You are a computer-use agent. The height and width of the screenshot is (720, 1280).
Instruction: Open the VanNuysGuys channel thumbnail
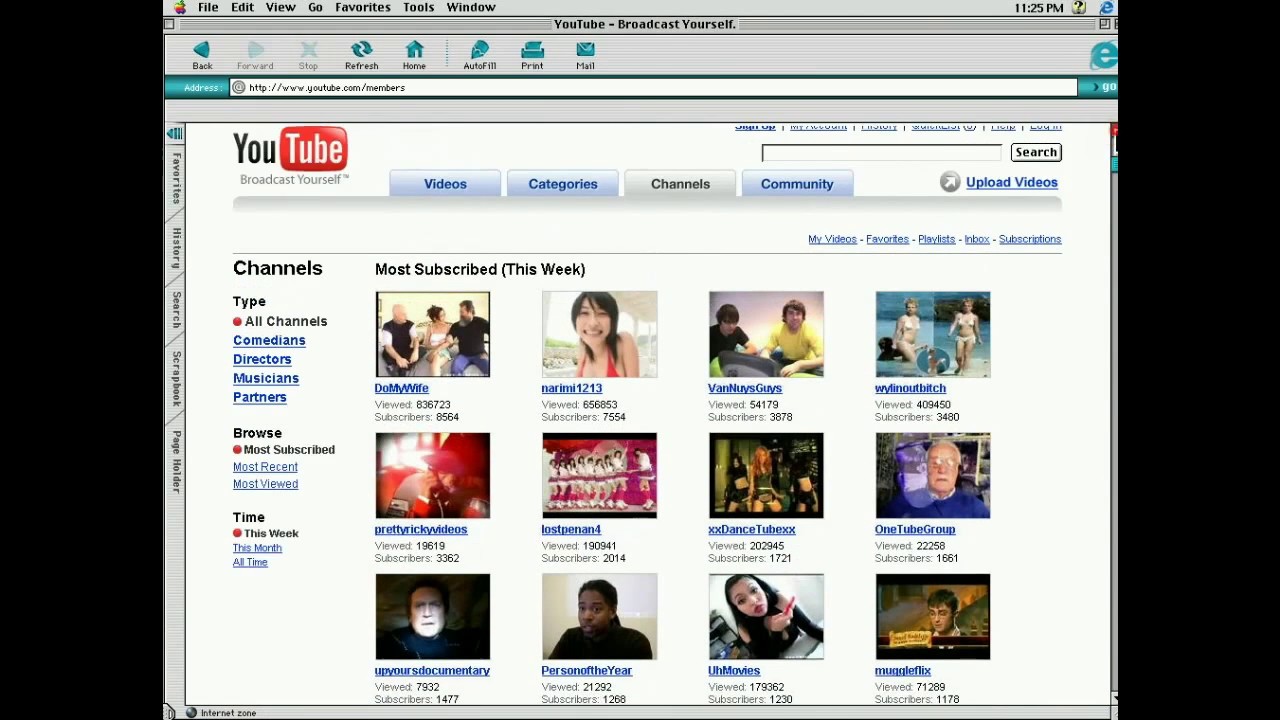click(766, 334)
